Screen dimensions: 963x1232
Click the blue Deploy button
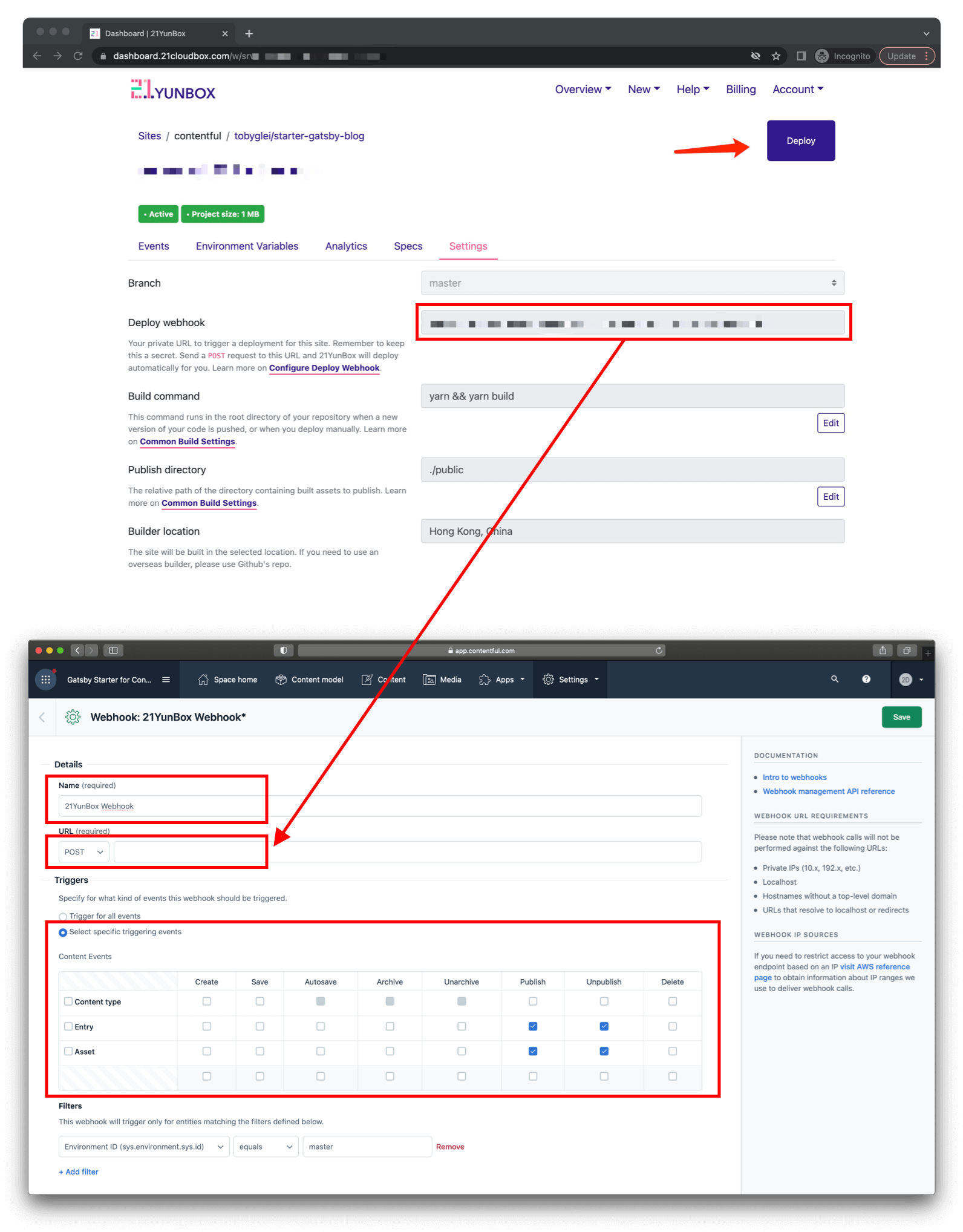[800, 141]
